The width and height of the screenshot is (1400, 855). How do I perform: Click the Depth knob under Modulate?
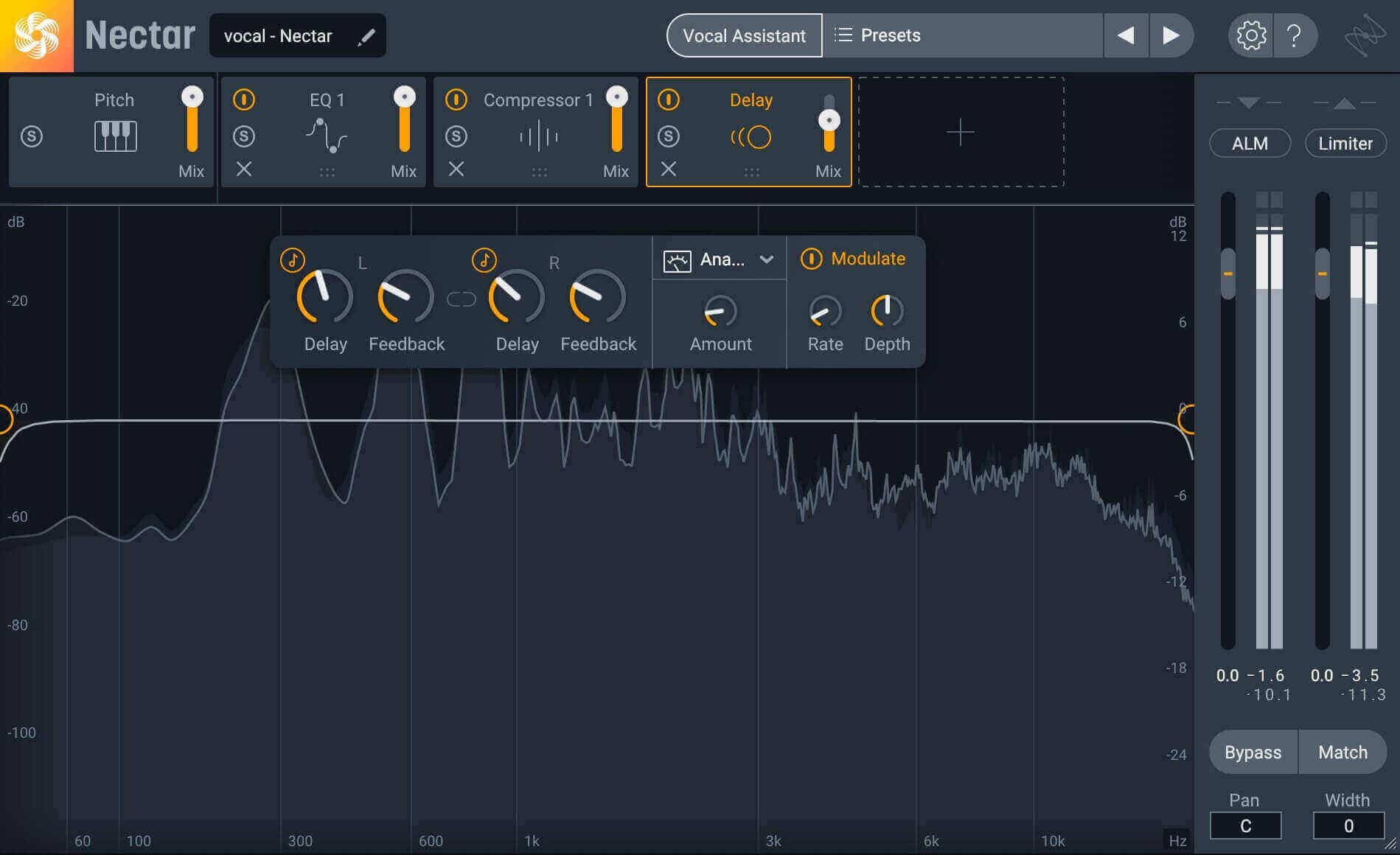[x=887, y=311]
